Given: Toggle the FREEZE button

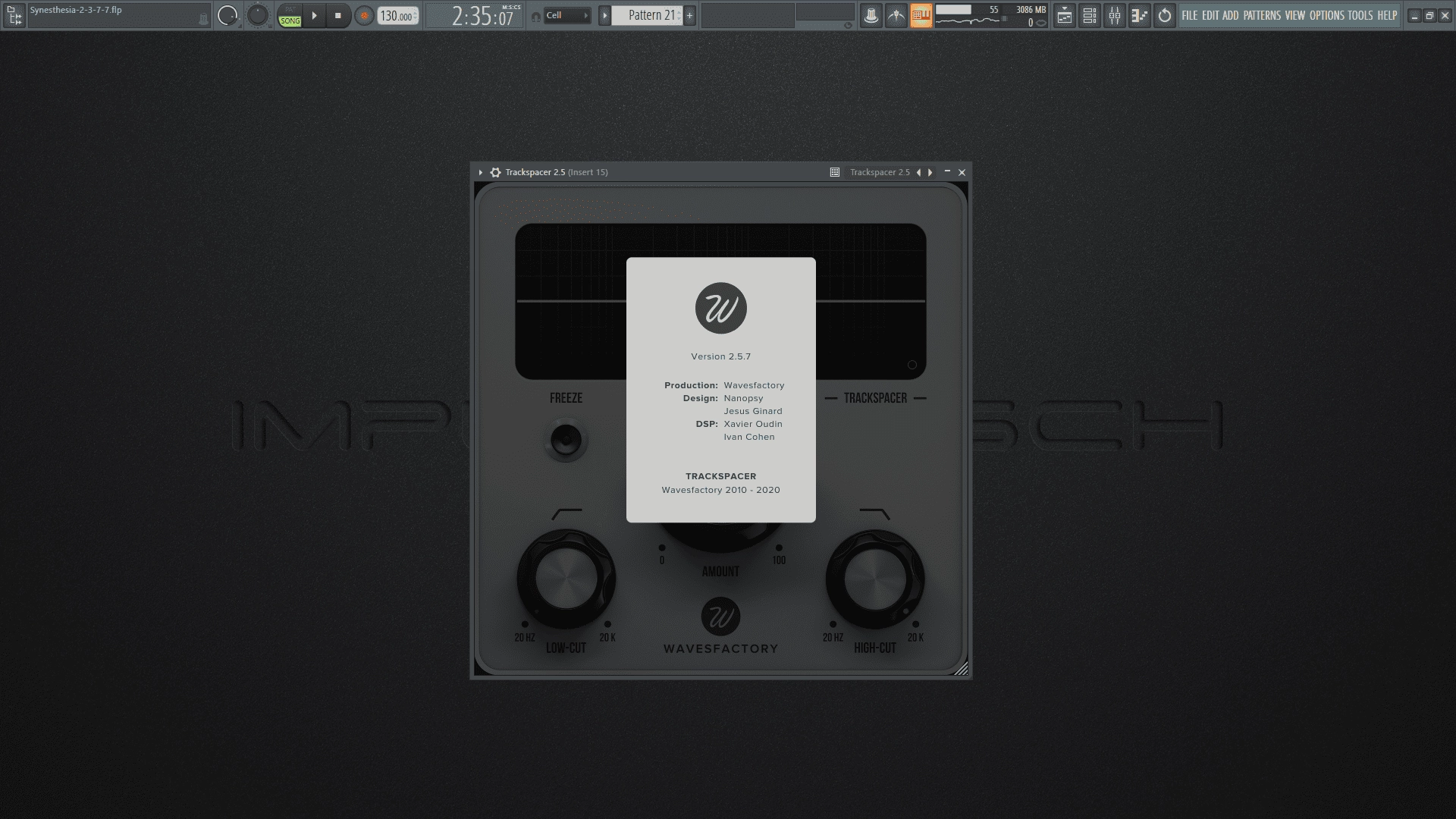Looking at the screenshot, I should point(566,440).
